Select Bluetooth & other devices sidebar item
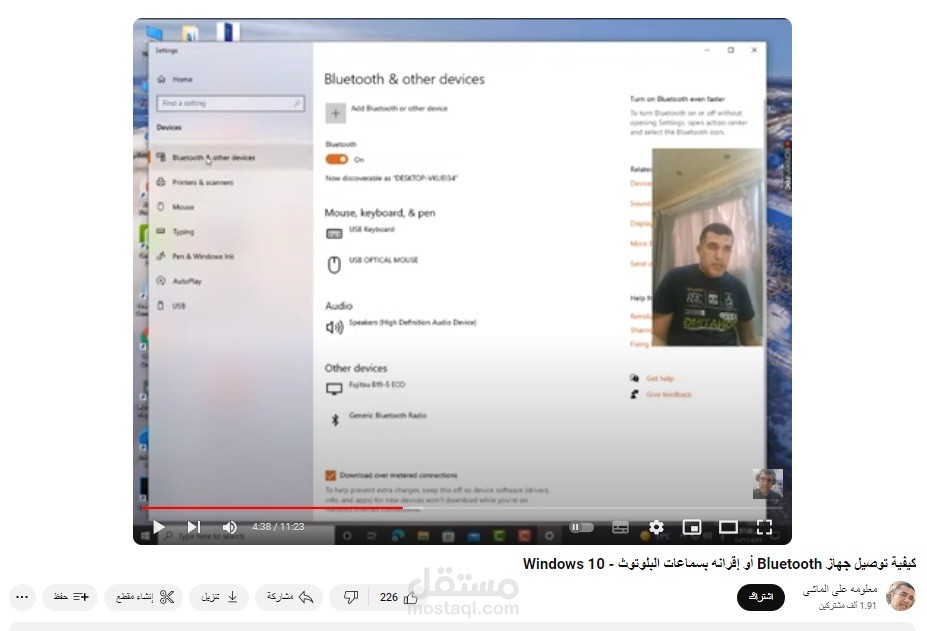 pos(231,158)
